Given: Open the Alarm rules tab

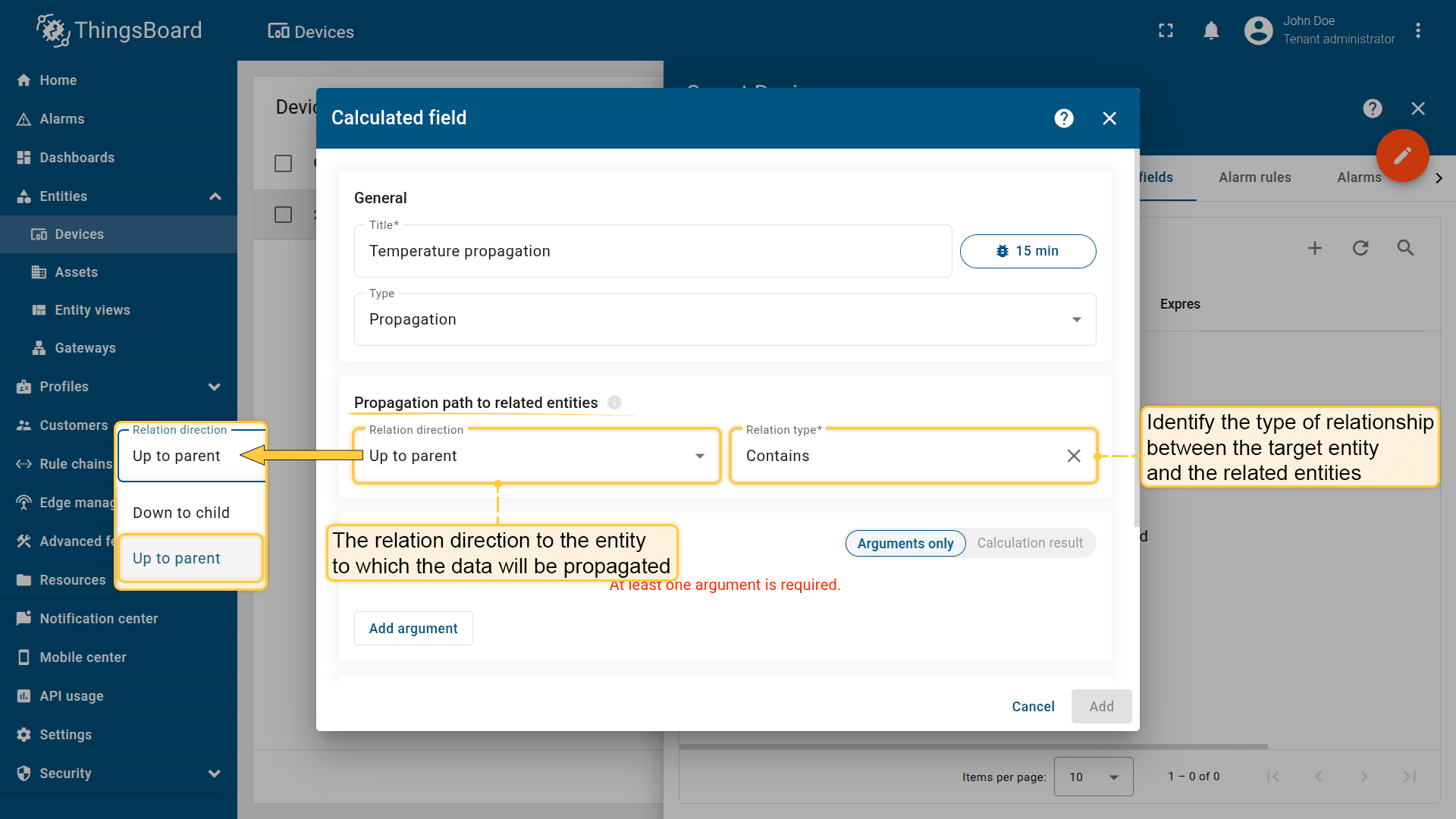Looking at the screenshot, I should point(1254,177).
